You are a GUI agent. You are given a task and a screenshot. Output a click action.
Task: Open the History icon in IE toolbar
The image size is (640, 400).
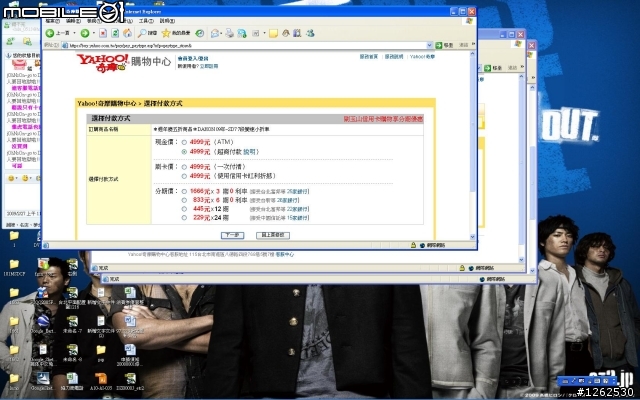(199, 33)
